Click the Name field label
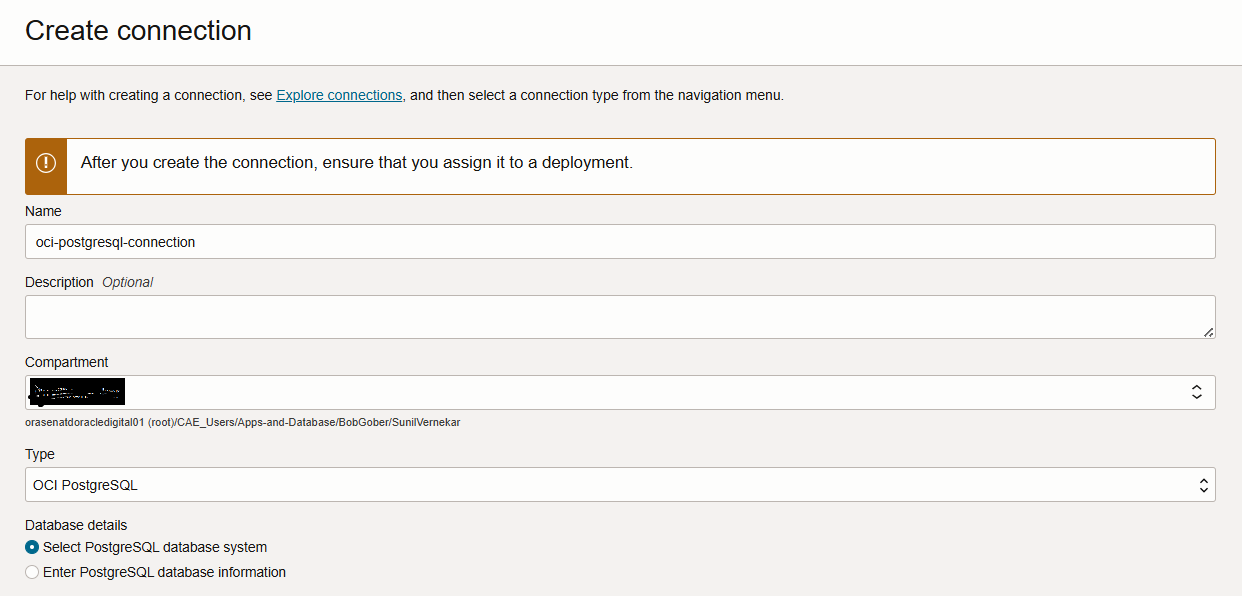 43,211
